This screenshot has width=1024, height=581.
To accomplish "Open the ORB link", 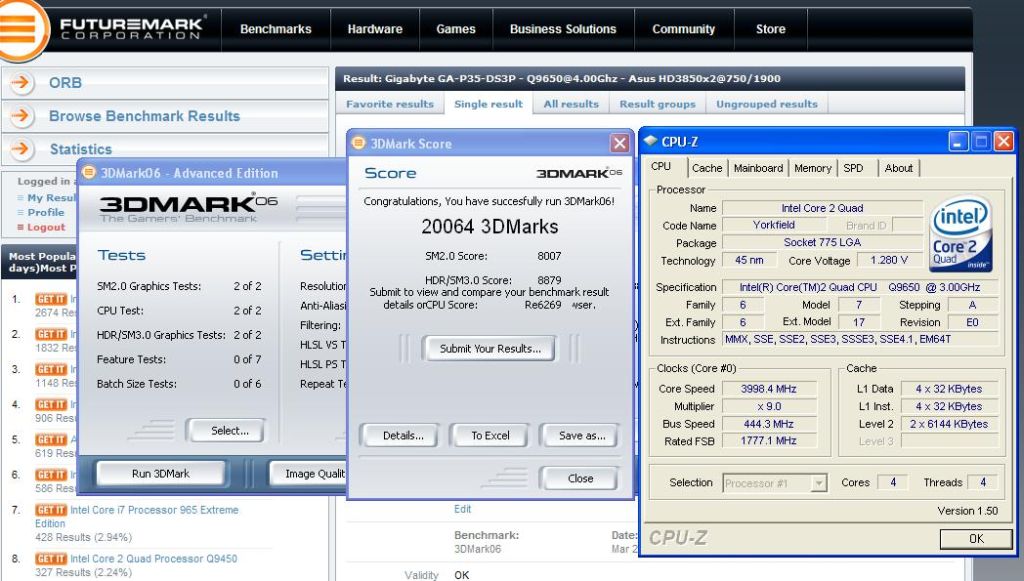I will (x=65, y=83).
